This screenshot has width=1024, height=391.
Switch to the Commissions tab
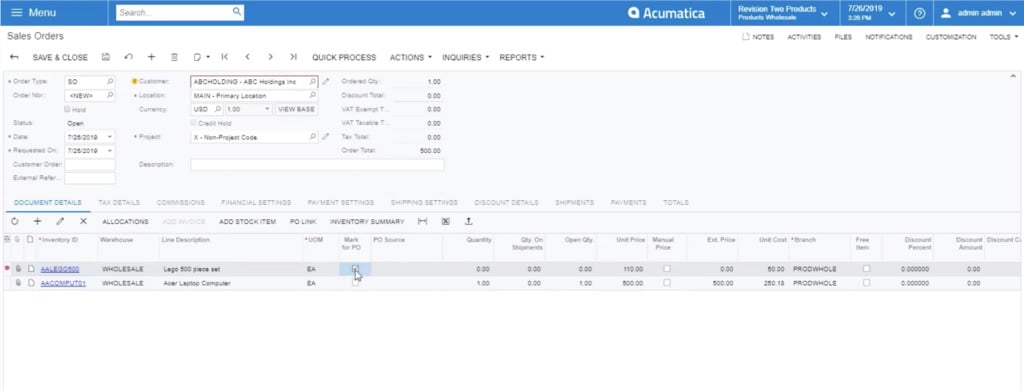pyautogui.click(x=180, y=203)
